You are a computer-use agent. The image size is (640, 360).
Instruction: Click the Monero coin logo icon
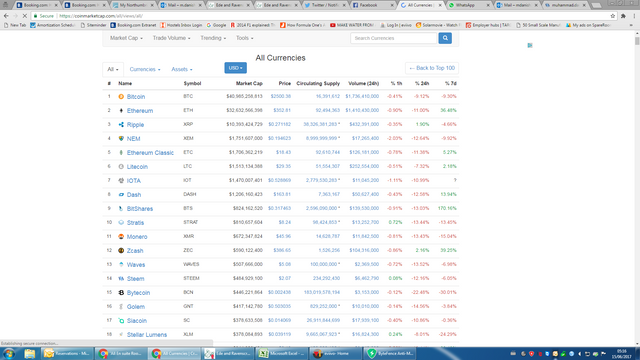coord(121,236)
